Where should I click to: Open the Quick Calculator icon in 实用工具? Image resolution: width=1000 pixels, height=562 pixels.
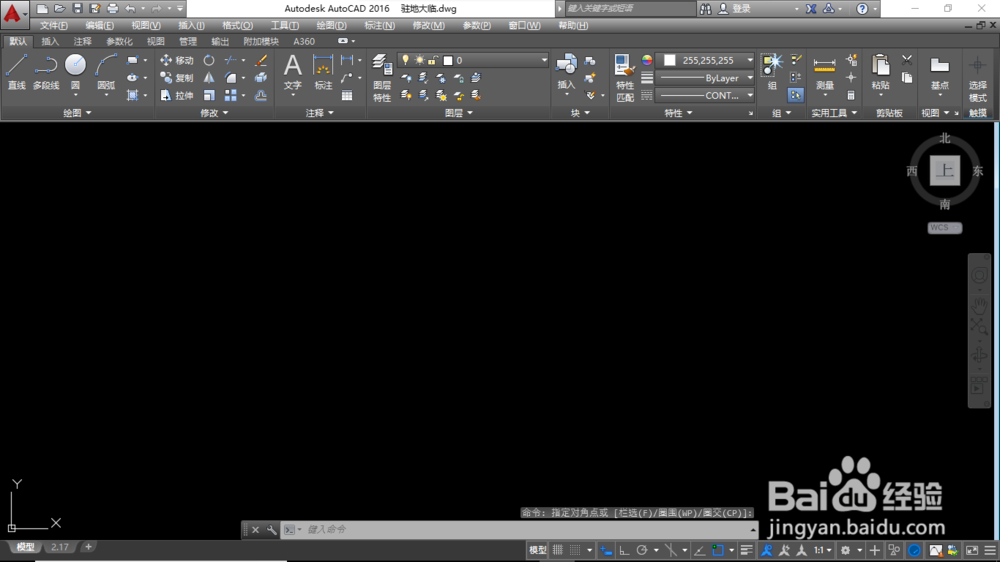pos(851,96)
